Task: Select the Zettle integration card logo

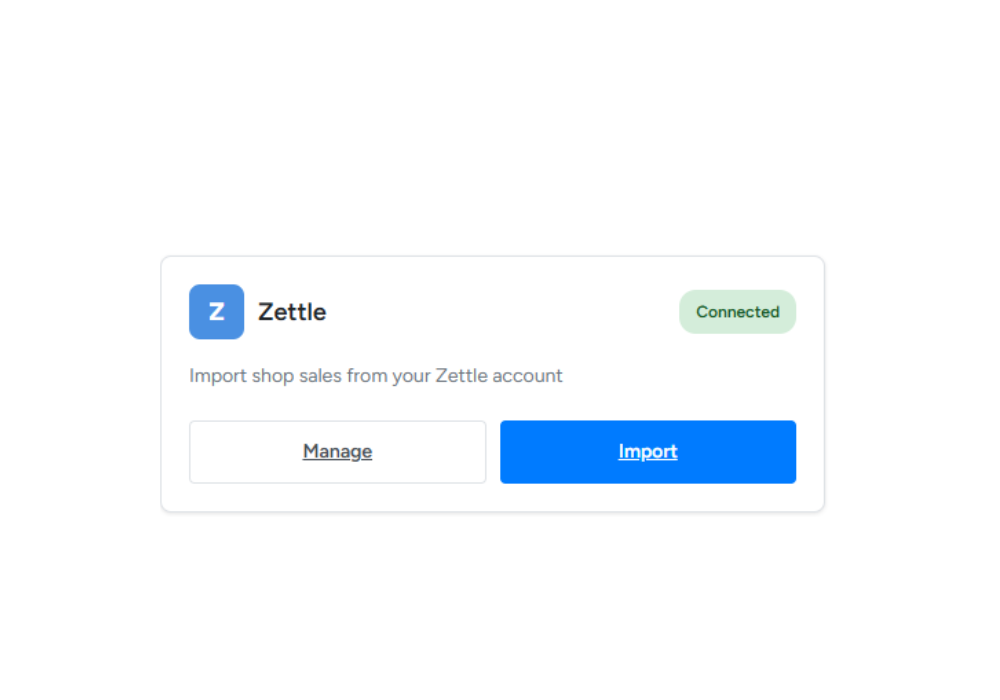Action: [x=216, y=312]
